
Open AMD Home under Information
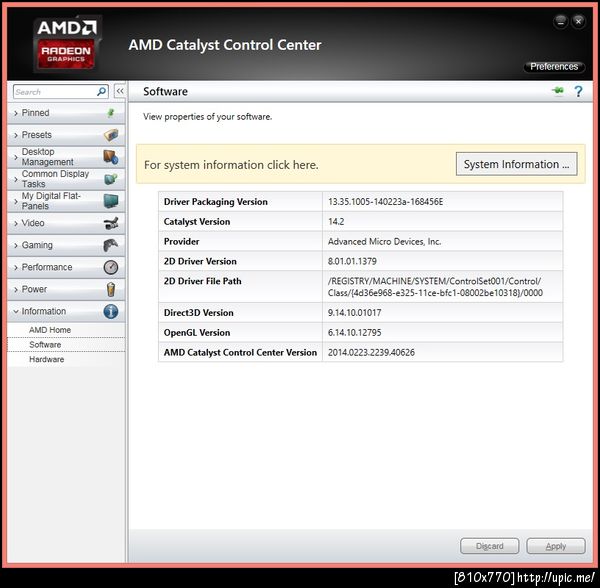tap(50, 330)
